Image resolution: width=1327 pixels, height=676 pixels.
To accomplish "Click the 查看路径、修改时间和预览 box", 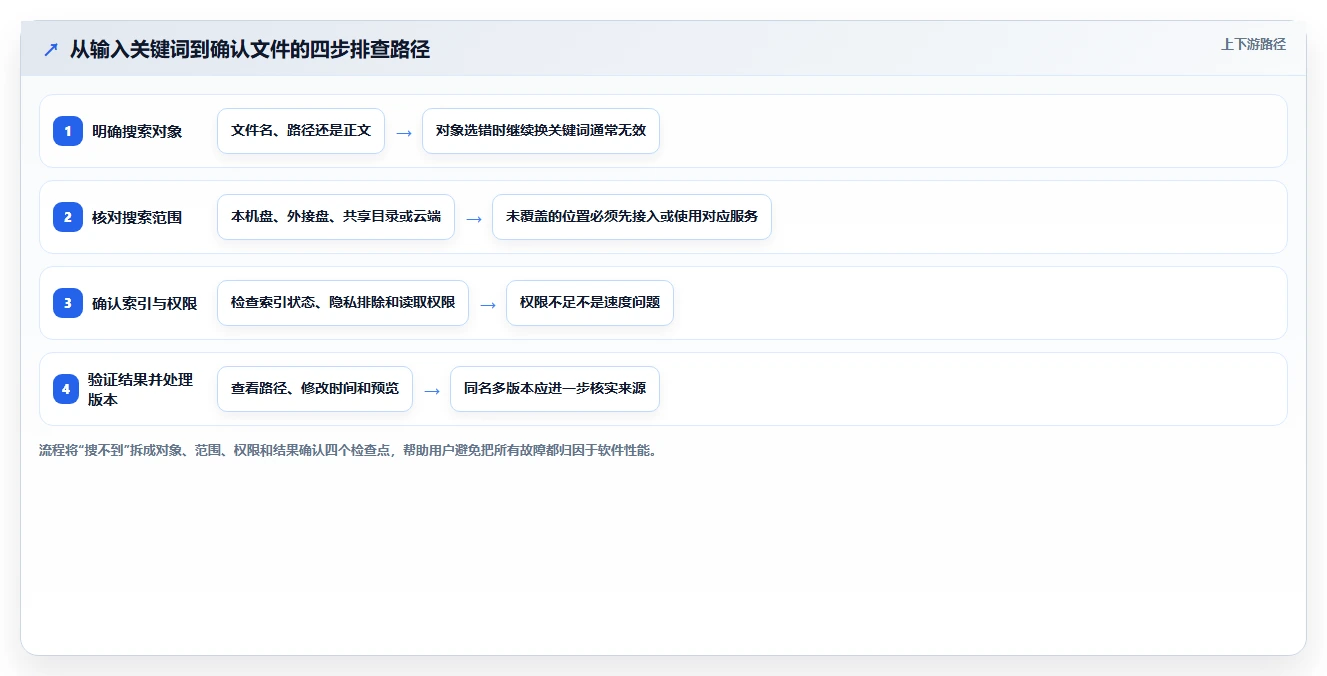I will point(315,389).
